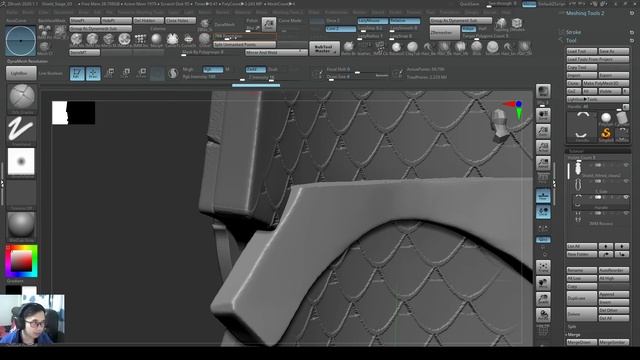Click the HidePt button

pos(116,20)
